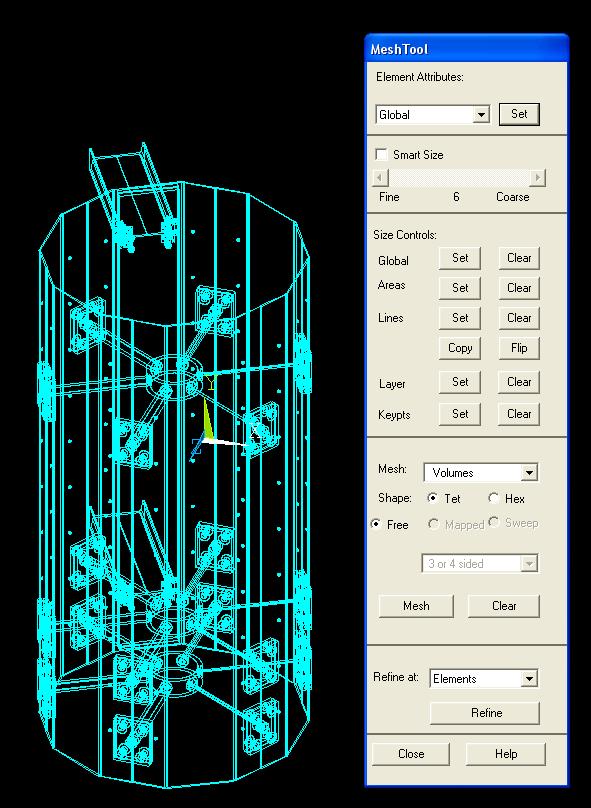Click the Smart Size slider left arrow

380,178
